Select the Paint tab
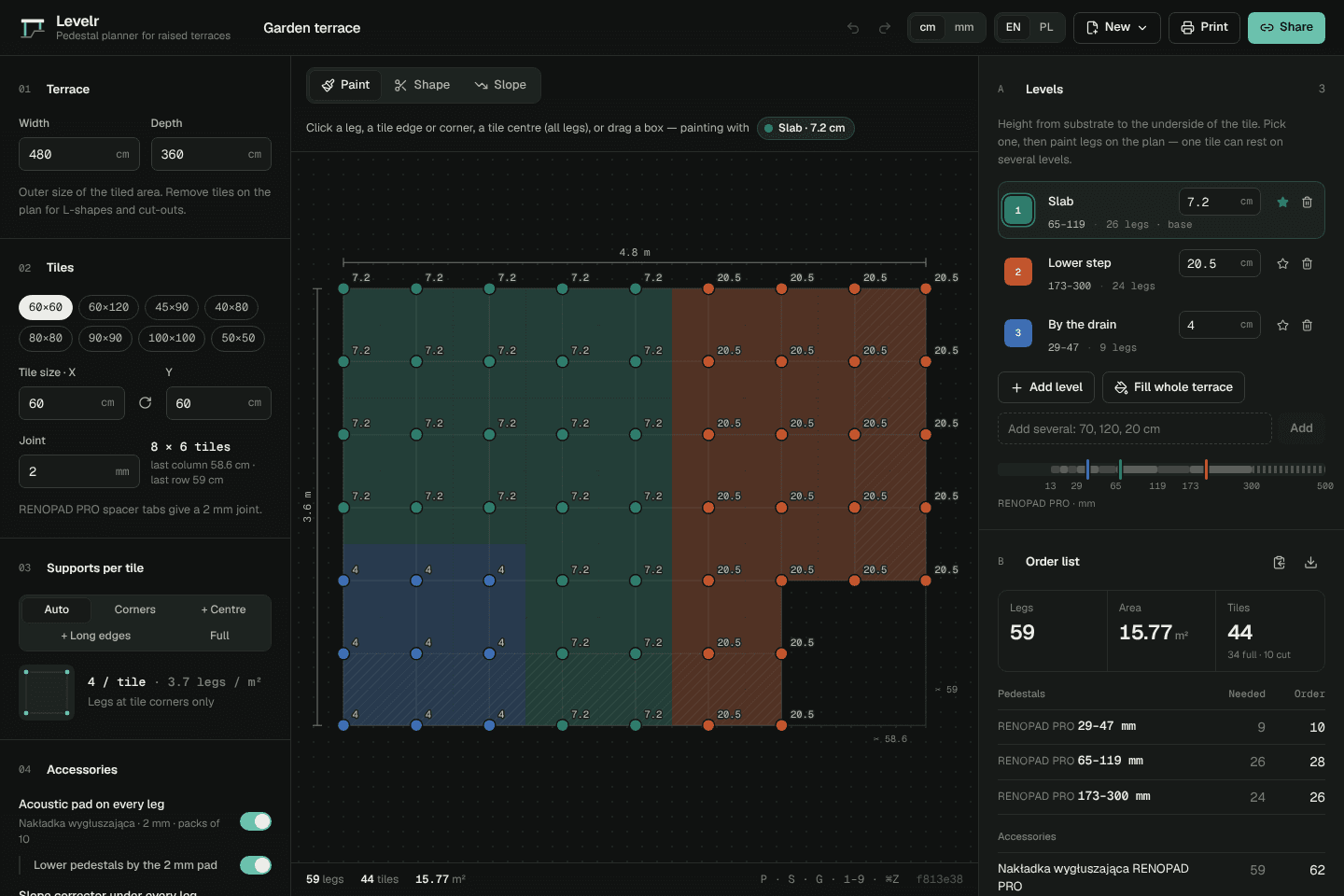Screen dimensions: 1344x896 click(346, 85)
